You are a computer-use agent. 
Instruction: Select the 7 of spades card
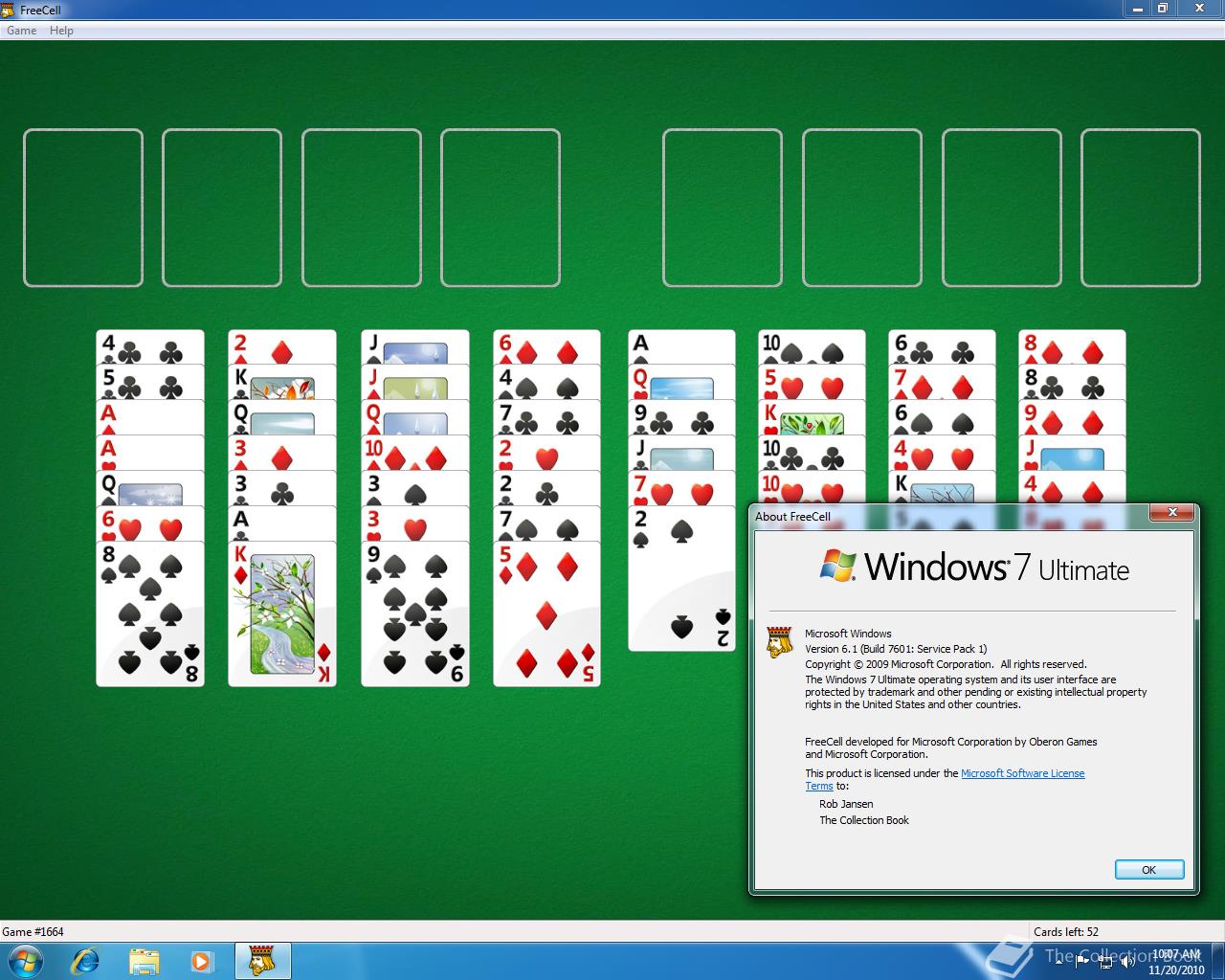coord(546,524)
